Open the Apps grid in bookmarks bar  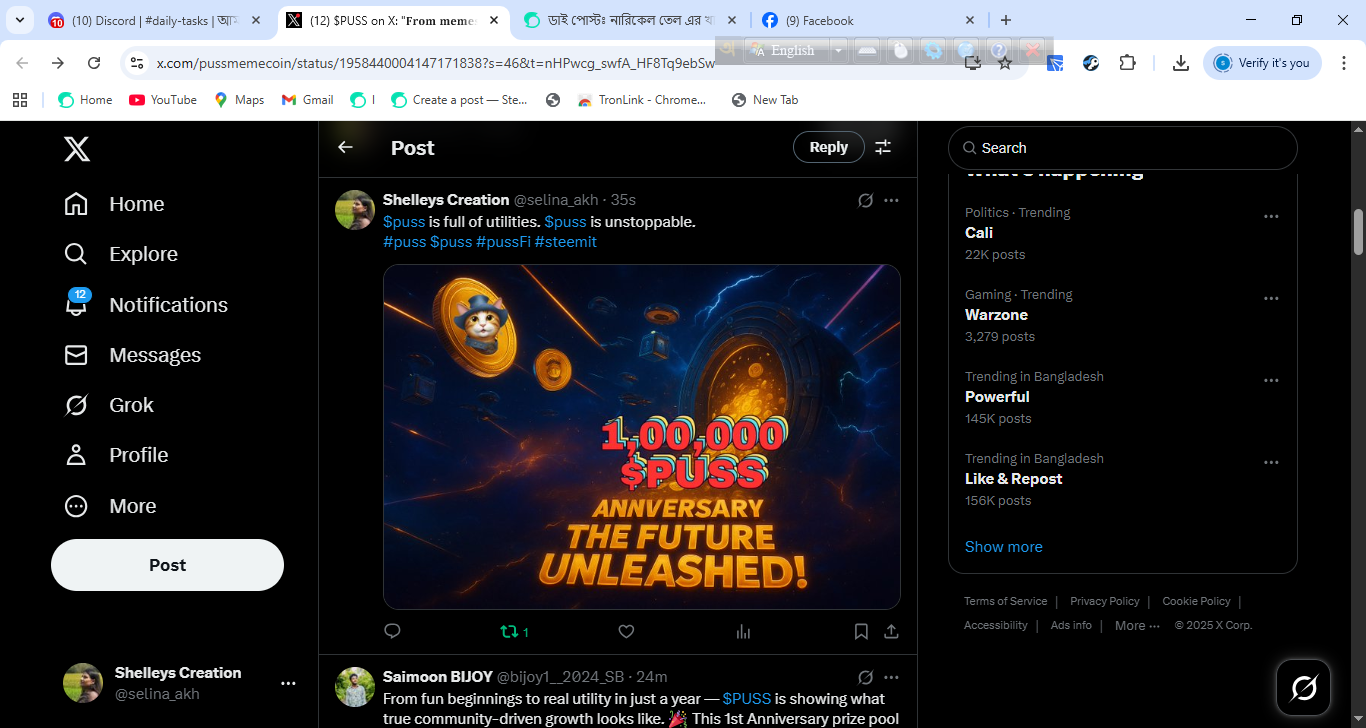(x=20, y=100)
